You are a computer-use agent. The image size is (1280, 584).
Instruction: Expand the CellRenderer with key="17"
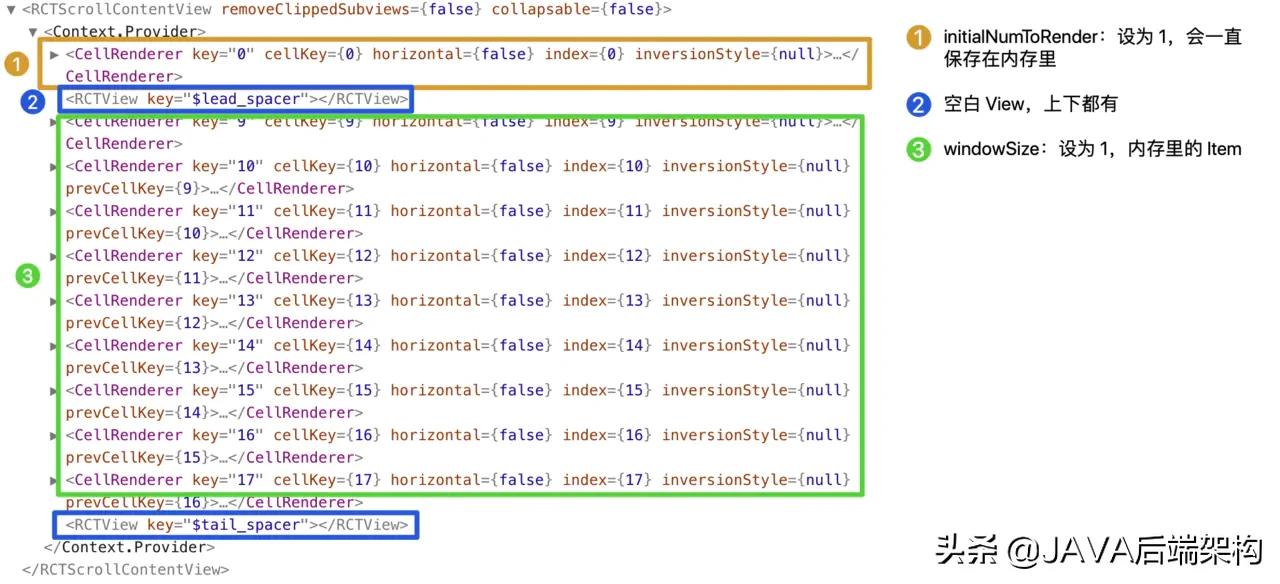pos(53,480)
